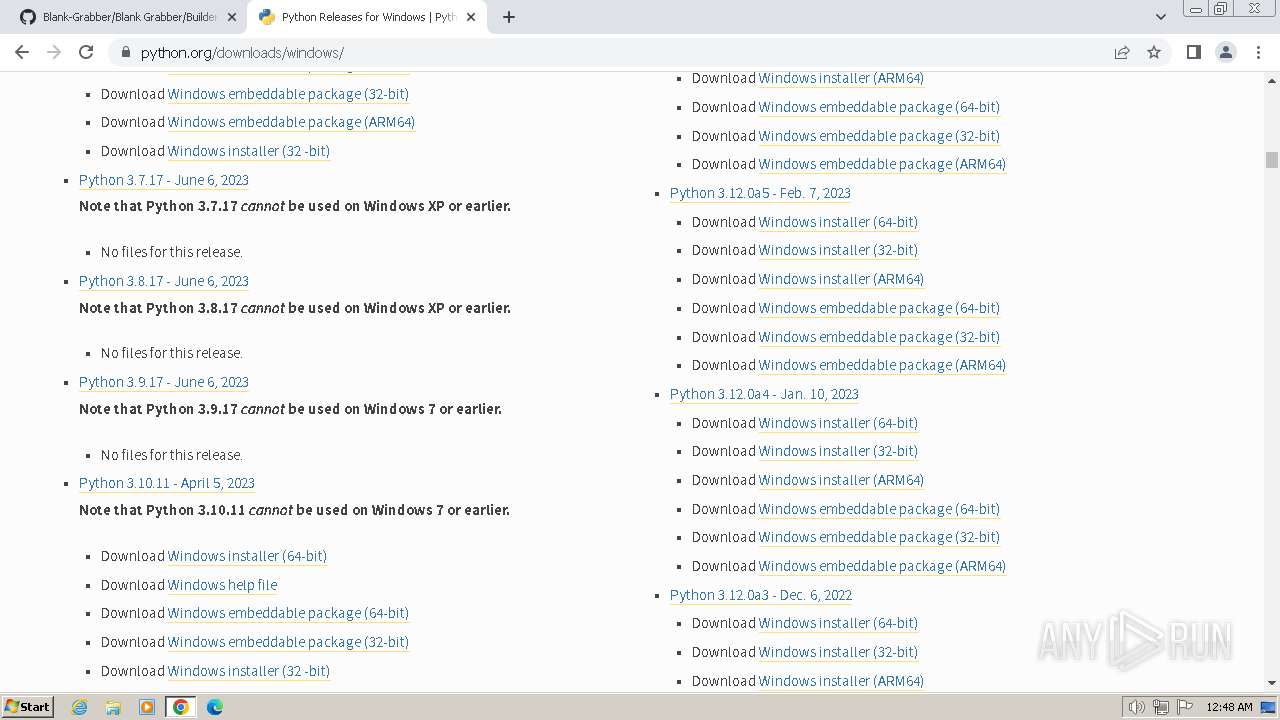Close the Blank-Grabber GitHub tab
1280x720 pixels.
pos(231,17)
